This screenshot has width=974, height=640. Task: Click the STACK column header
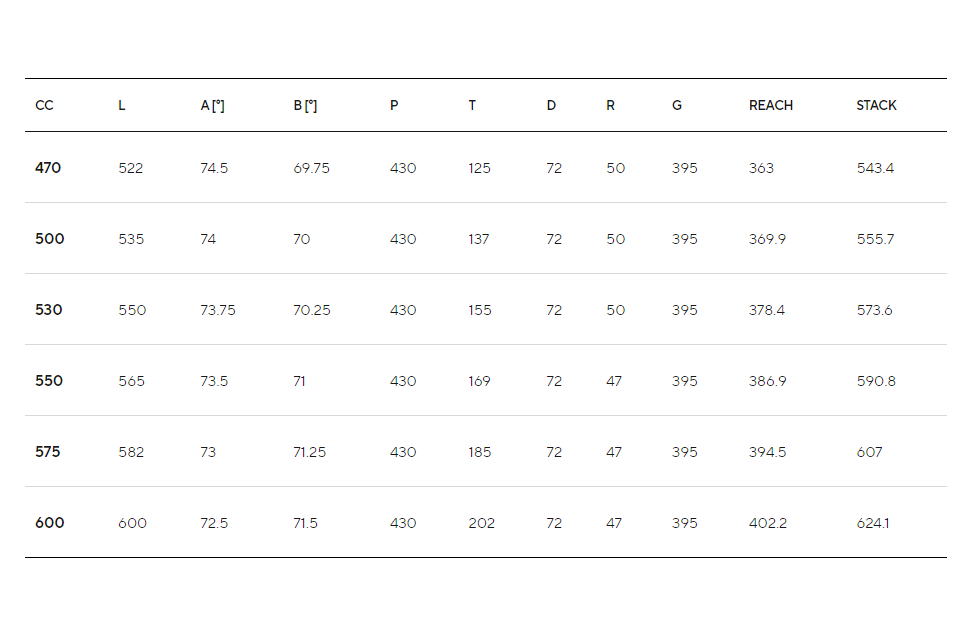876,106
